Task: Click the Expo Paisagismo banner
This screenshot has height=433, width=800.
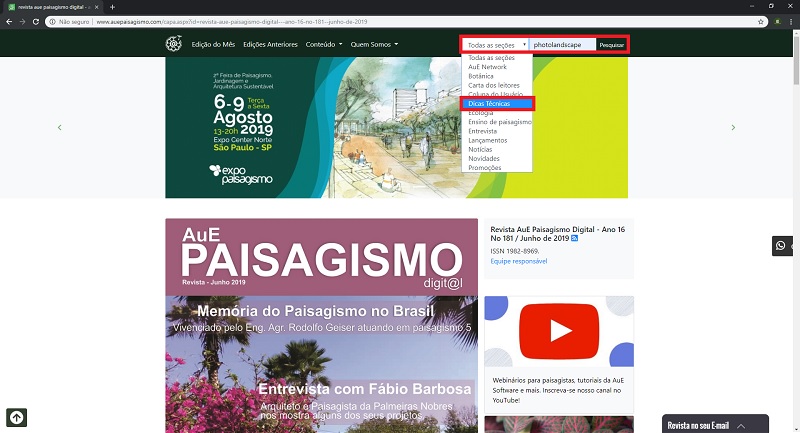Action: (x=396, y=128)
